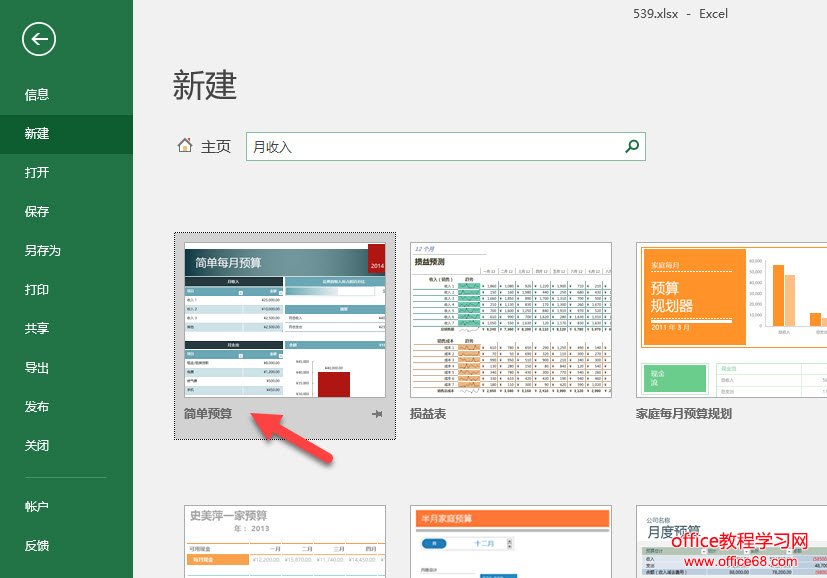The image size is (827, 578).
Task: Click the home icon beside 主页
Action: click(185, 145)
